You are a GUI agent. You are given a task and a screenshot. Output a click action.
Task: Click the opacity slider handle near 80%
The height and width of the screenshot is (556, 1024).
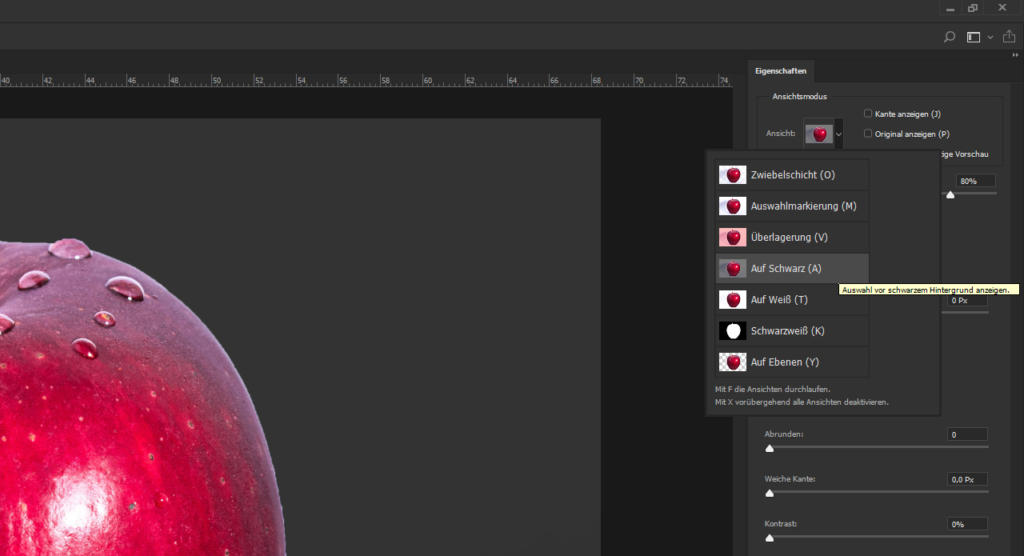click(x=950, y=195)
